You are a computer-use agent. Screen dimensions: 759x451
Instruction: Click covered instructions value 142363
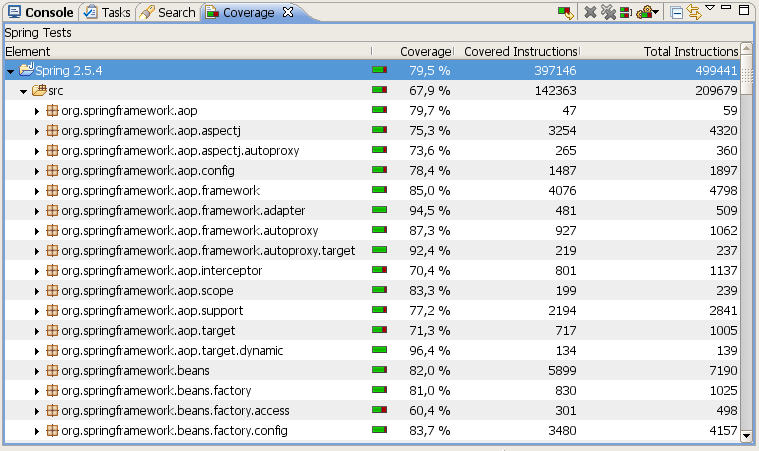point(555,90)
